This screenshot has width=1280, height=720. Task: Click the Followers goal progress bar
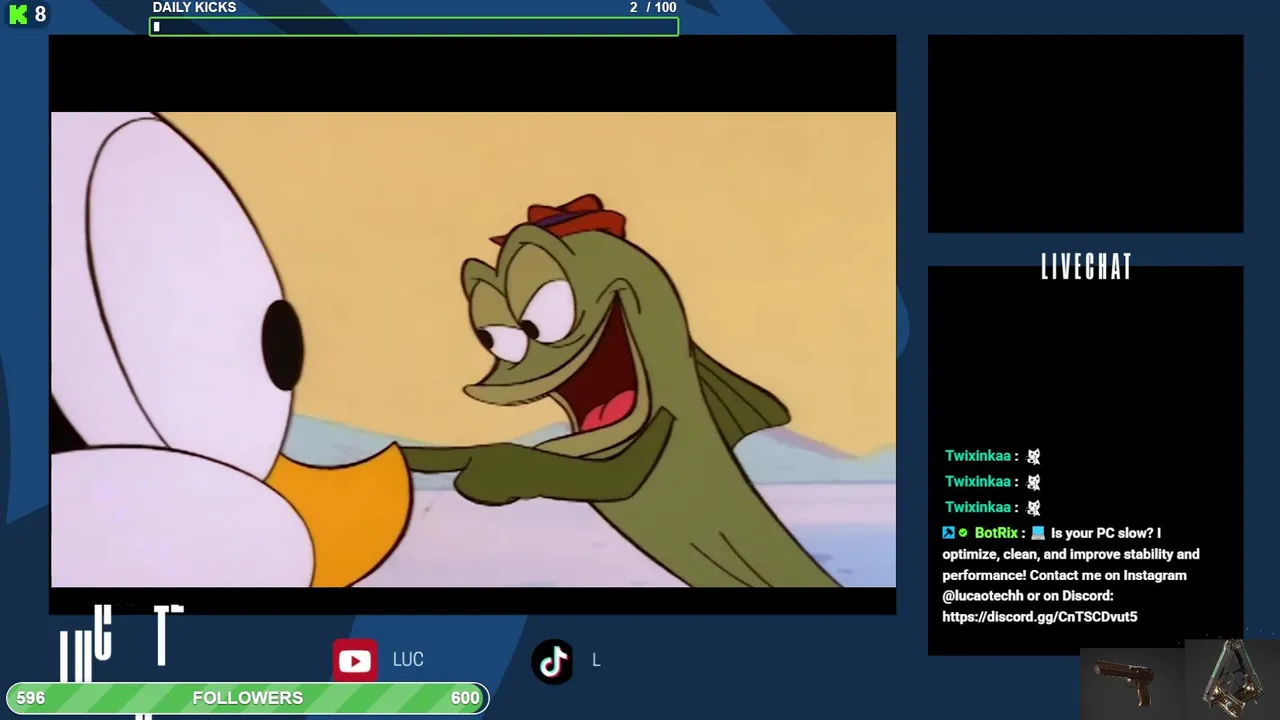(x=248, y=698)
